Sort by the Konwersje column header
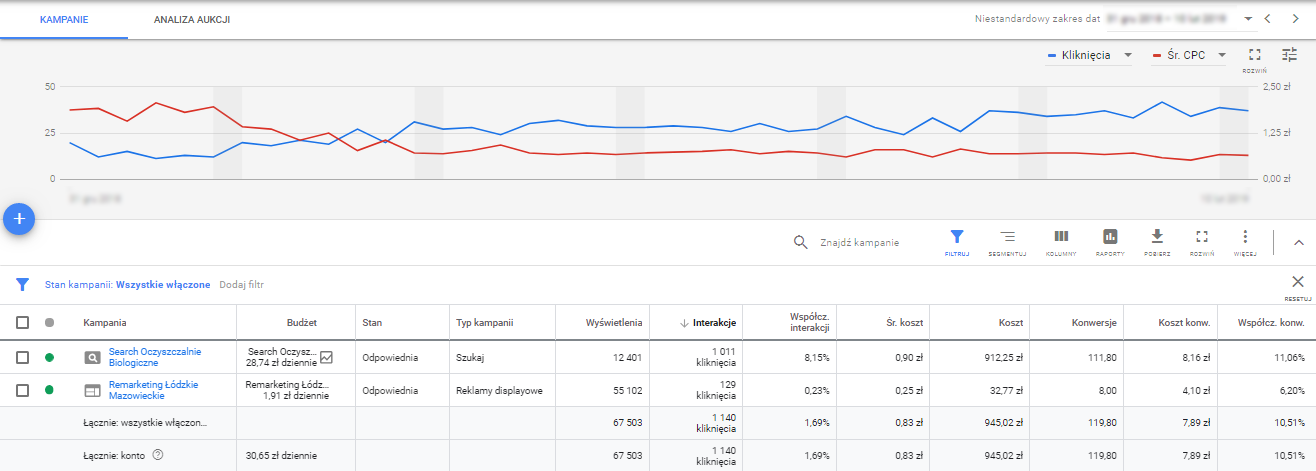This screenshot has height=471, width=1316. [x=1093, y=322]
